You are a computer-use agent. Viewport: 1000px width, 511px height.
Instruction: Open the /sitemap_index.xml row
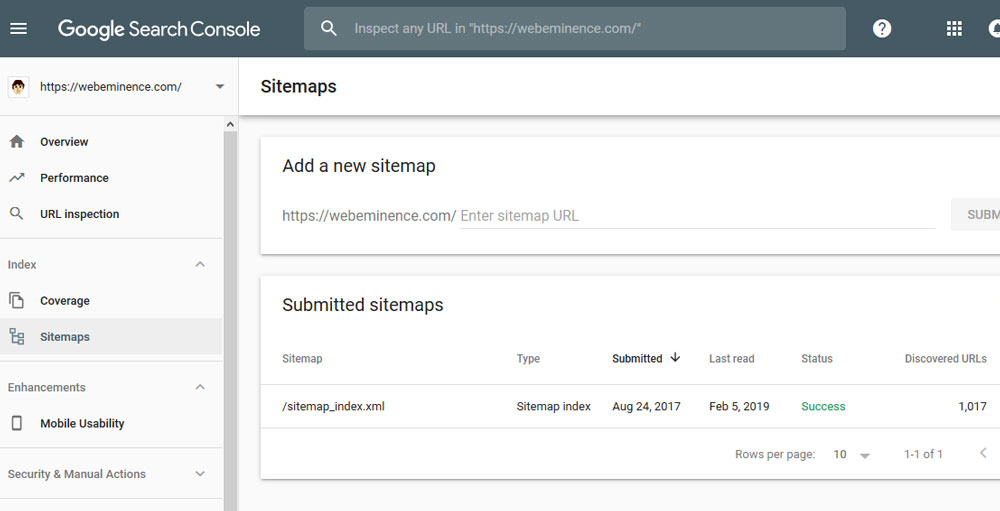coord(334,406)
